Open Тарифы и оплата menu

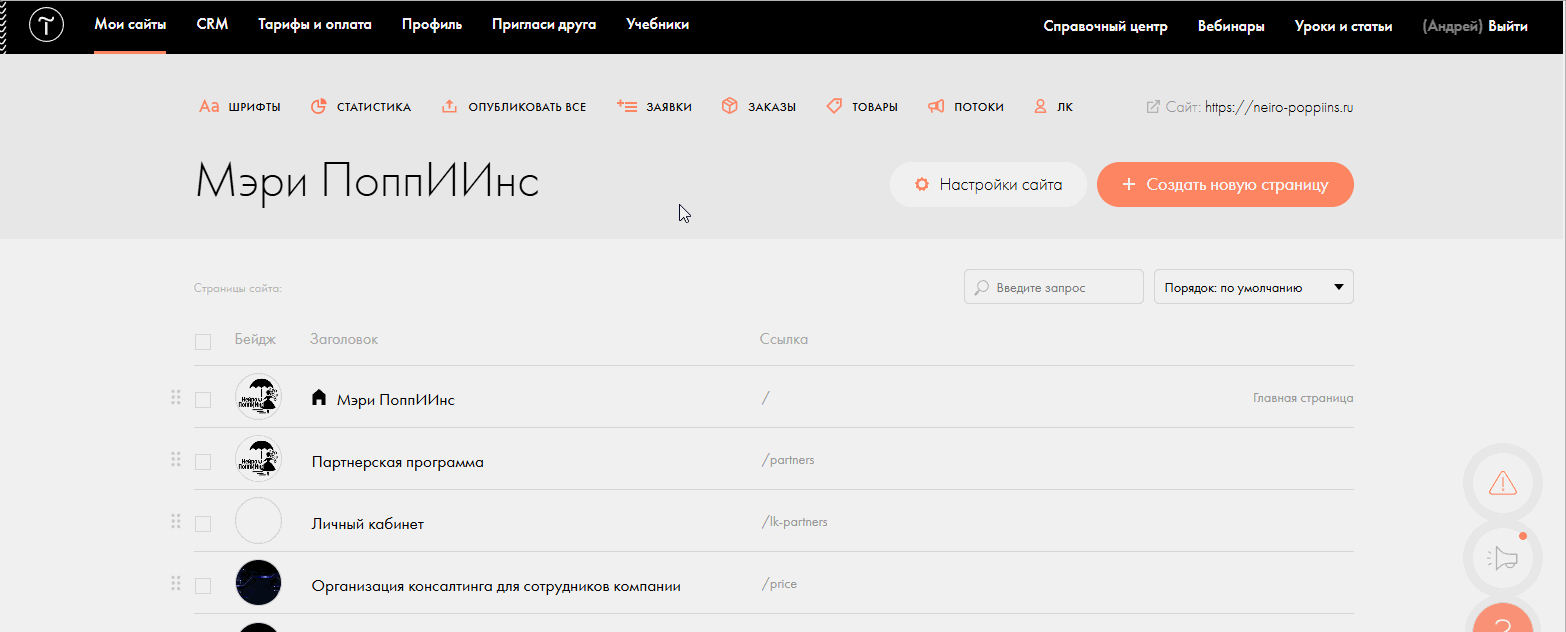[x=315, y=24]
